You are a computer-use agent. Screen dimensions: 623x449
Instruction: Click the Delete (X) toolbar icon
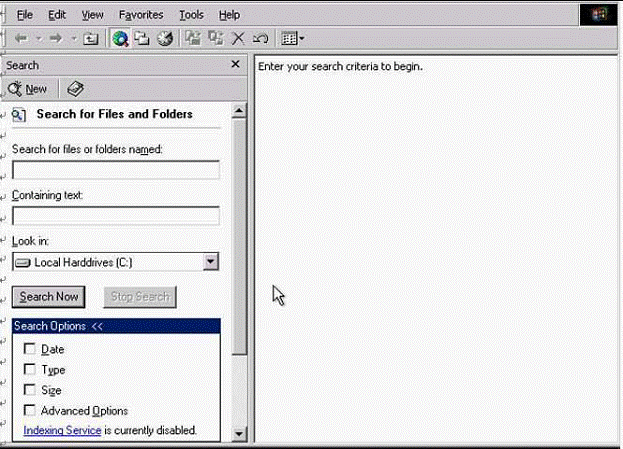coord(238,39)
